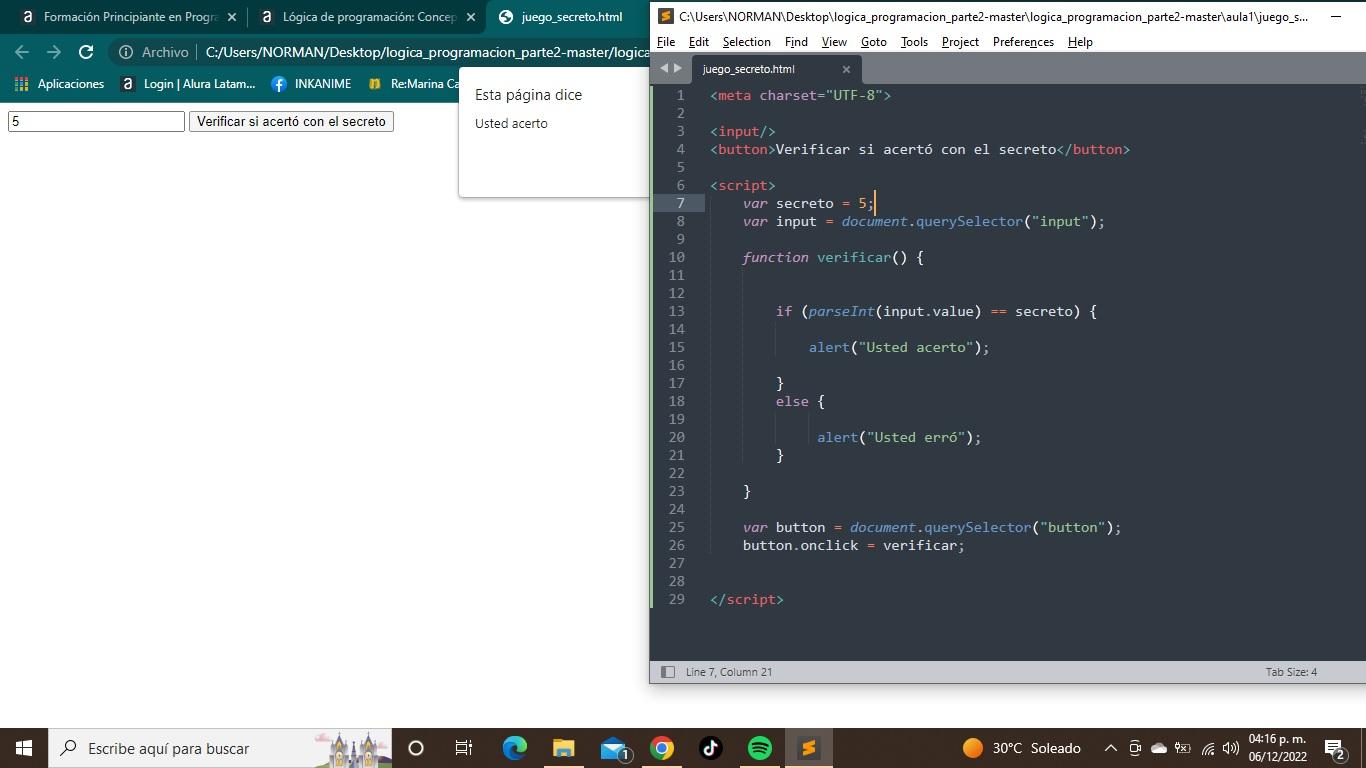This screenshot has height=768, width=1366.
Task: Click the next tab arrow in Sublime
Action: tap(678, 69)
